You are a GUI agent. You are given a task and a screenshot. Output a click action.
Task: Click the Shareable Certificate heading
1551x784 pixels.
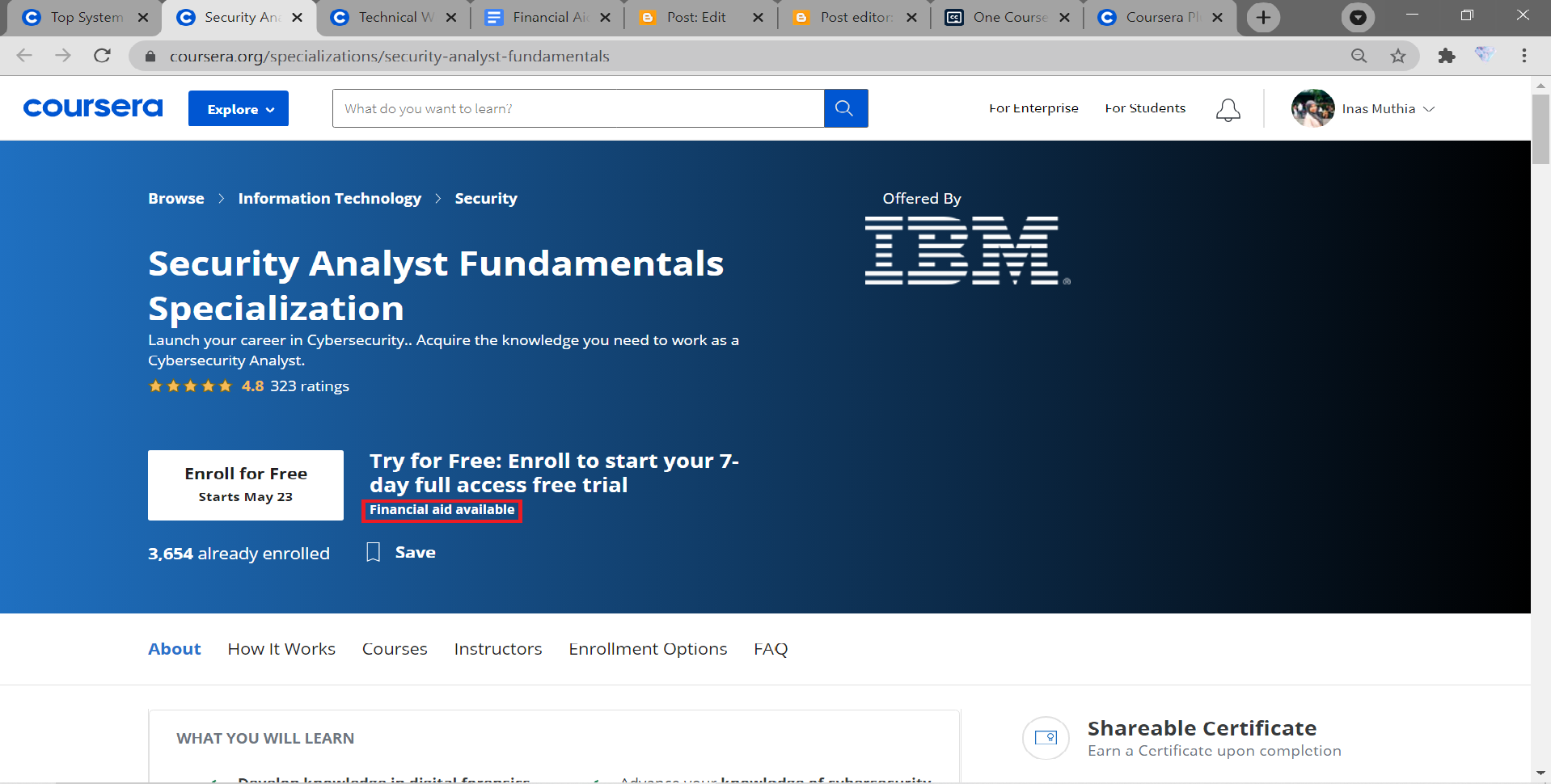click(x=1202, y=728)
